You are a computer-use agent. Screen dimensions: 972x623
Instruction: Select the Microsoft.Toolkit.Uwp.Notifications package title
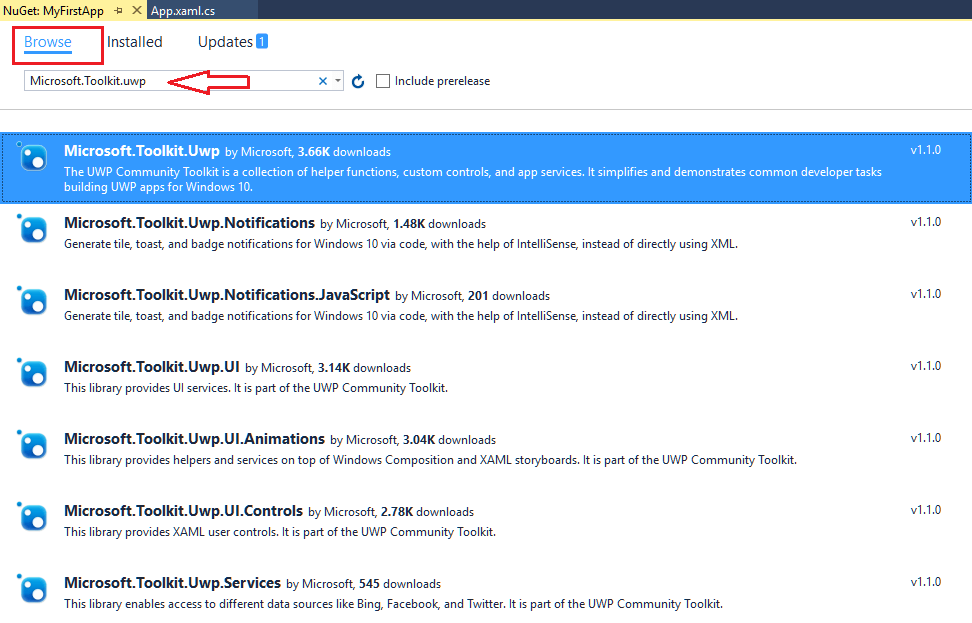190,223
